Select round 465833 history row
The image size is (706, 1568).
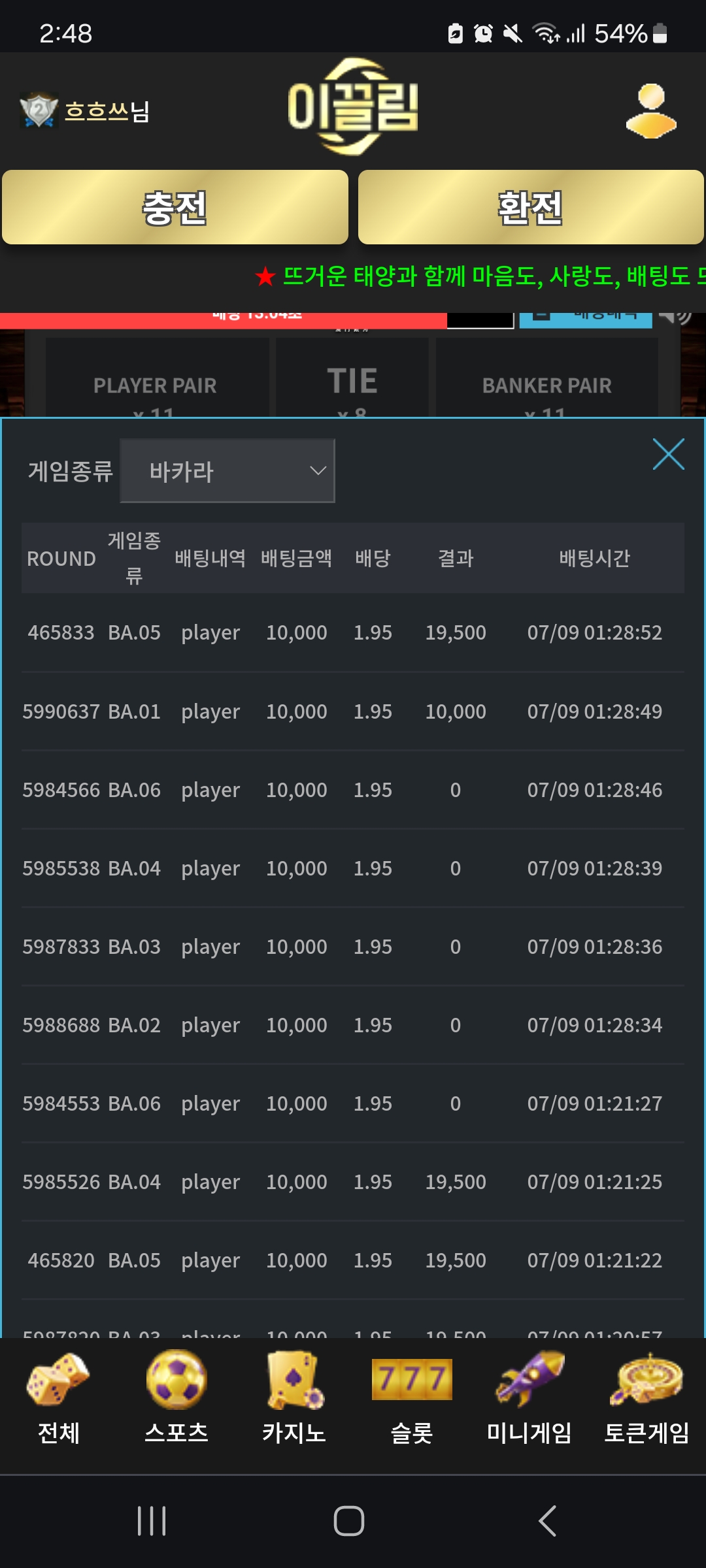[x=353, y=632]
